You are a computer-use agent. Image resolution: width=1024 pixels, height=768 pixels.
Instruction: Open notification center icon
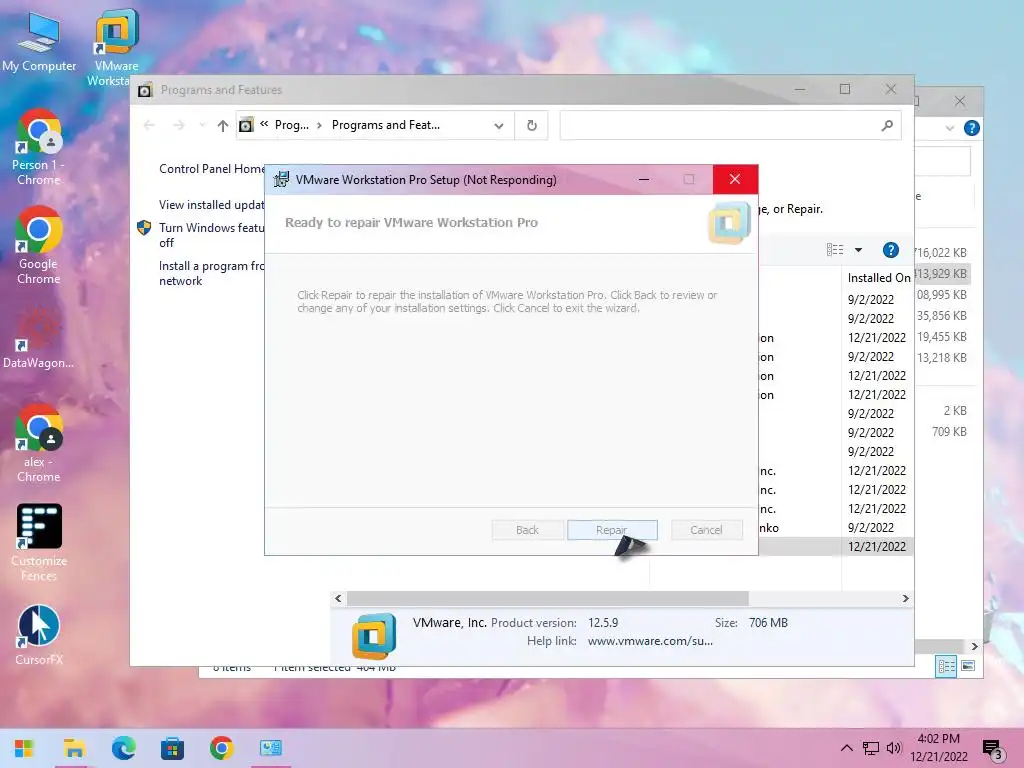tap(992, 750)
